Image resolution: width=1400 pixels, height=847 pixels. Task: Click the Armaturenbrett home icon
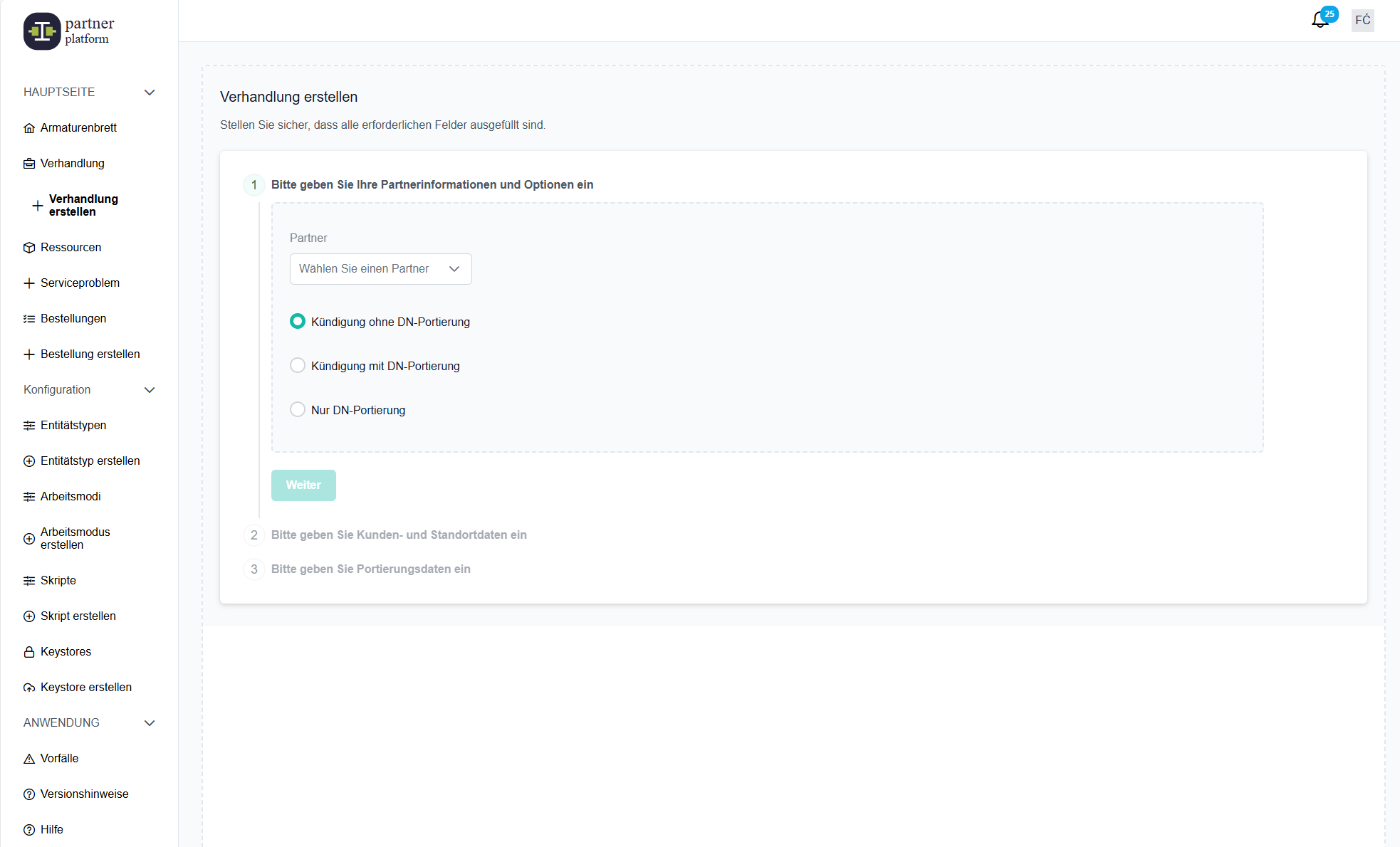pos(29,128)
